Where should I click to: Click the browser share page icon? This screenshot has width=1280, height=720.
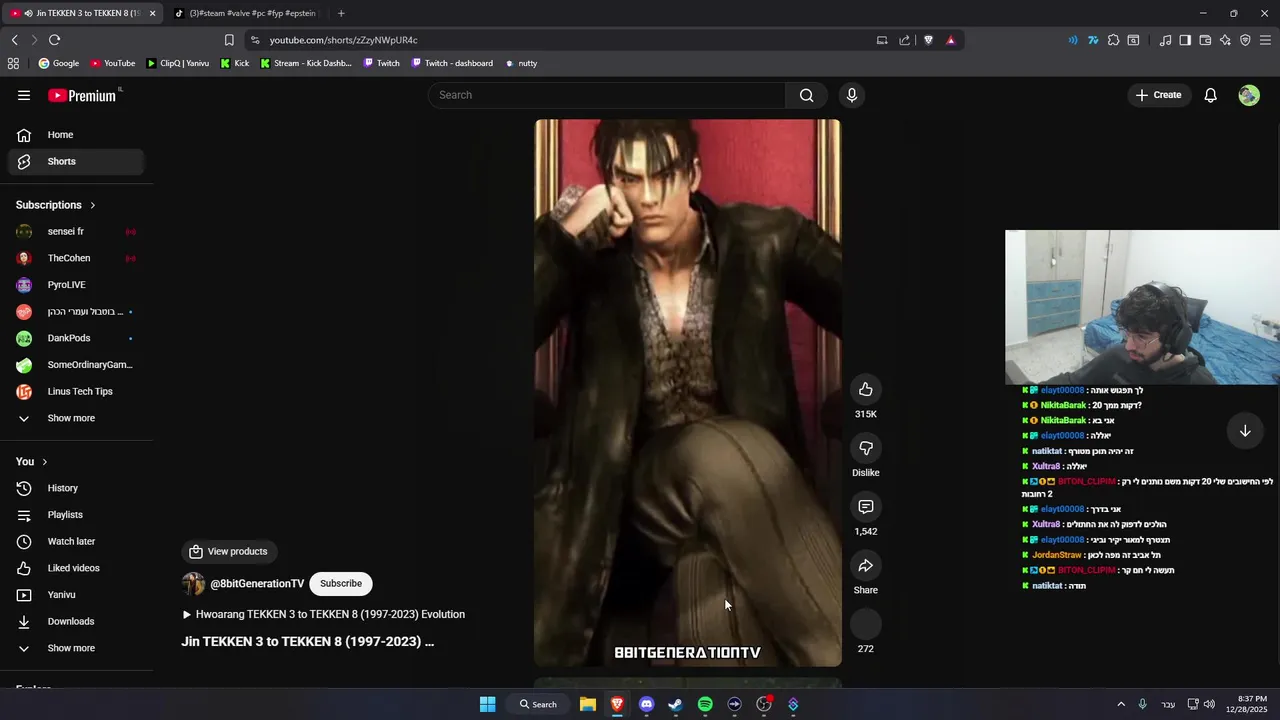(905, 40)
